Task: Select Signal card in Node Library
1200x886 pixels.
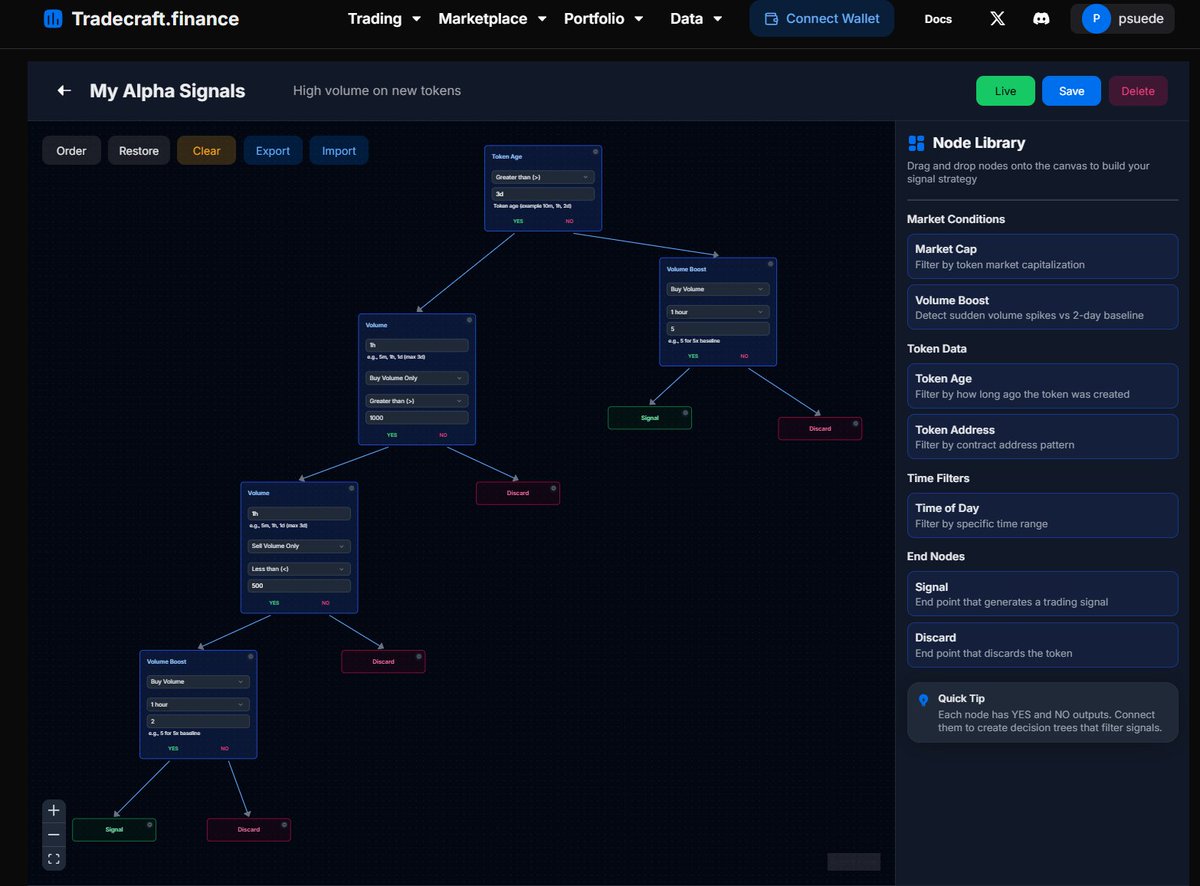Action: coord(1042,594)
